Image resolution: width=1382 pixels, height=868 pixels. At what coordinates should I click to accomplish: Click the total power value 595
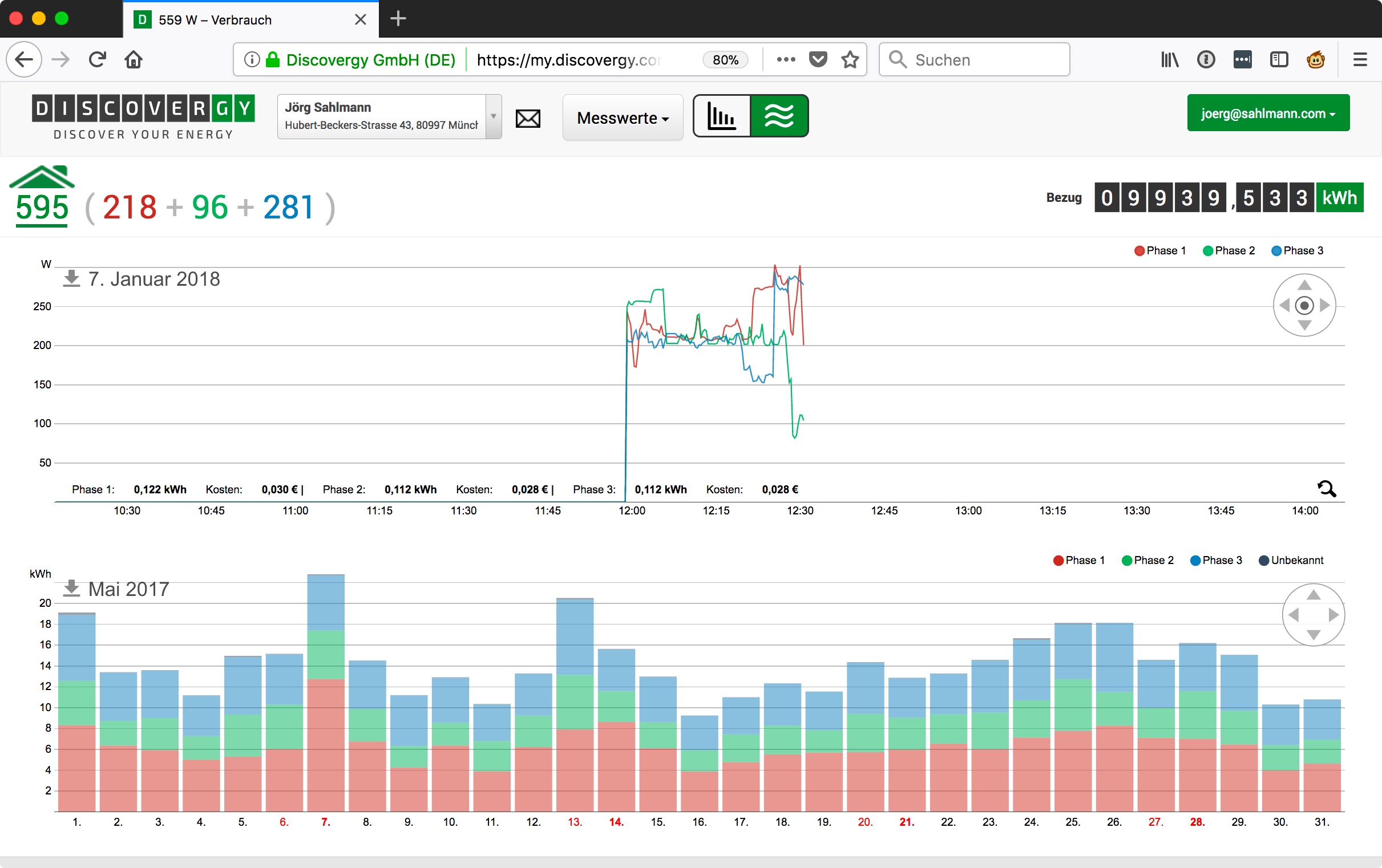[42, 208]
